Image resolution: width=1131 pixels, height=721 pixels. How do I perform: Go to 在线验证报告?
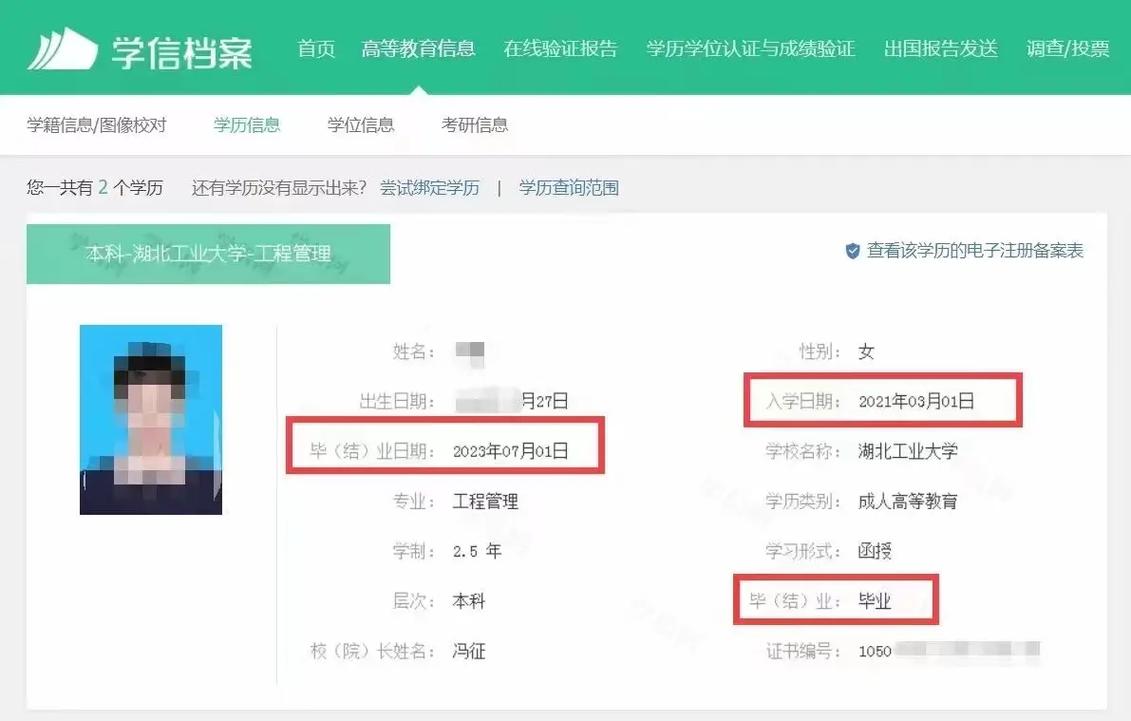coord(560,48)
